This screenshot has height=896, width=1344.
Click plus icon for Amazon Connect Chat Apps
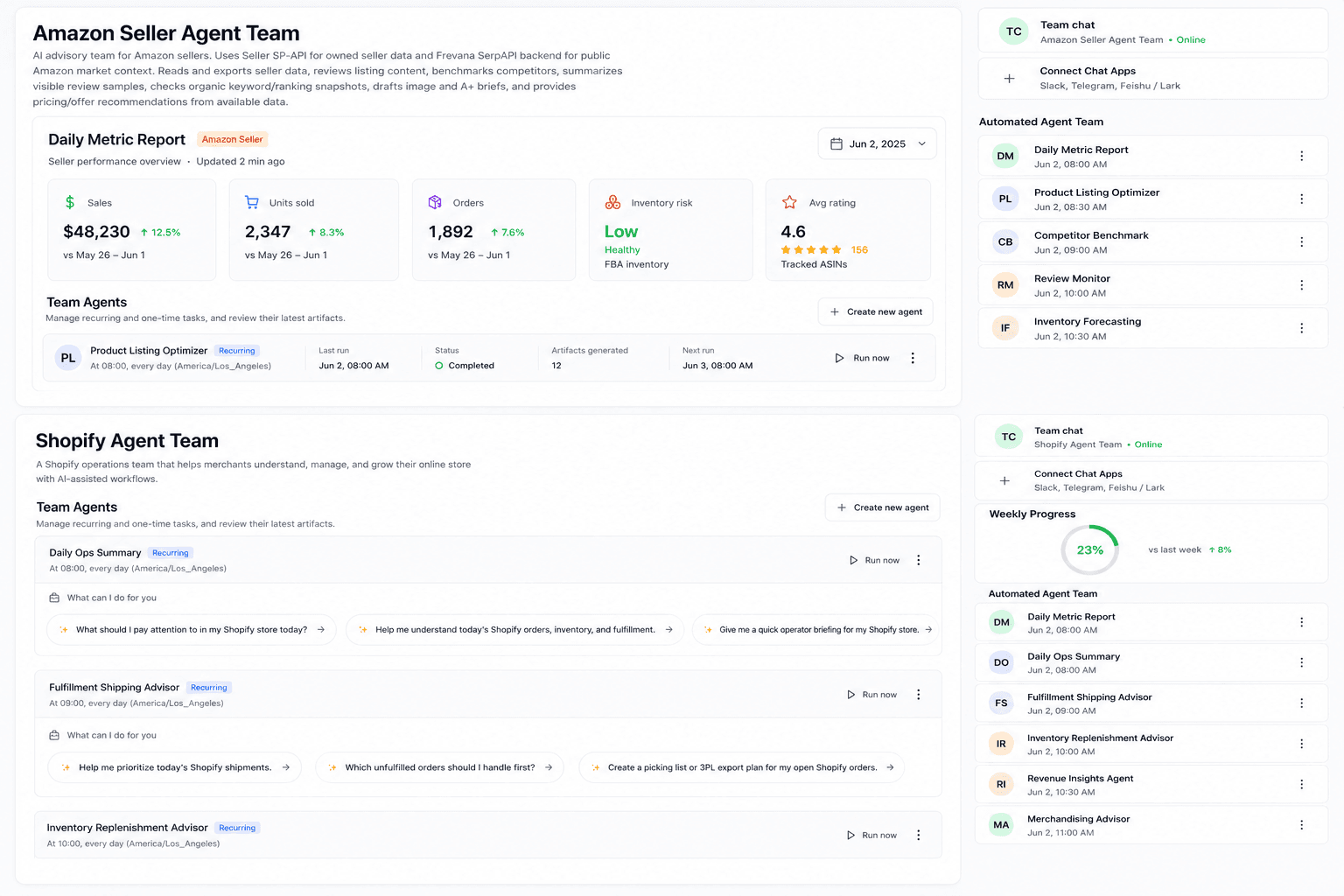point(1009,79)
